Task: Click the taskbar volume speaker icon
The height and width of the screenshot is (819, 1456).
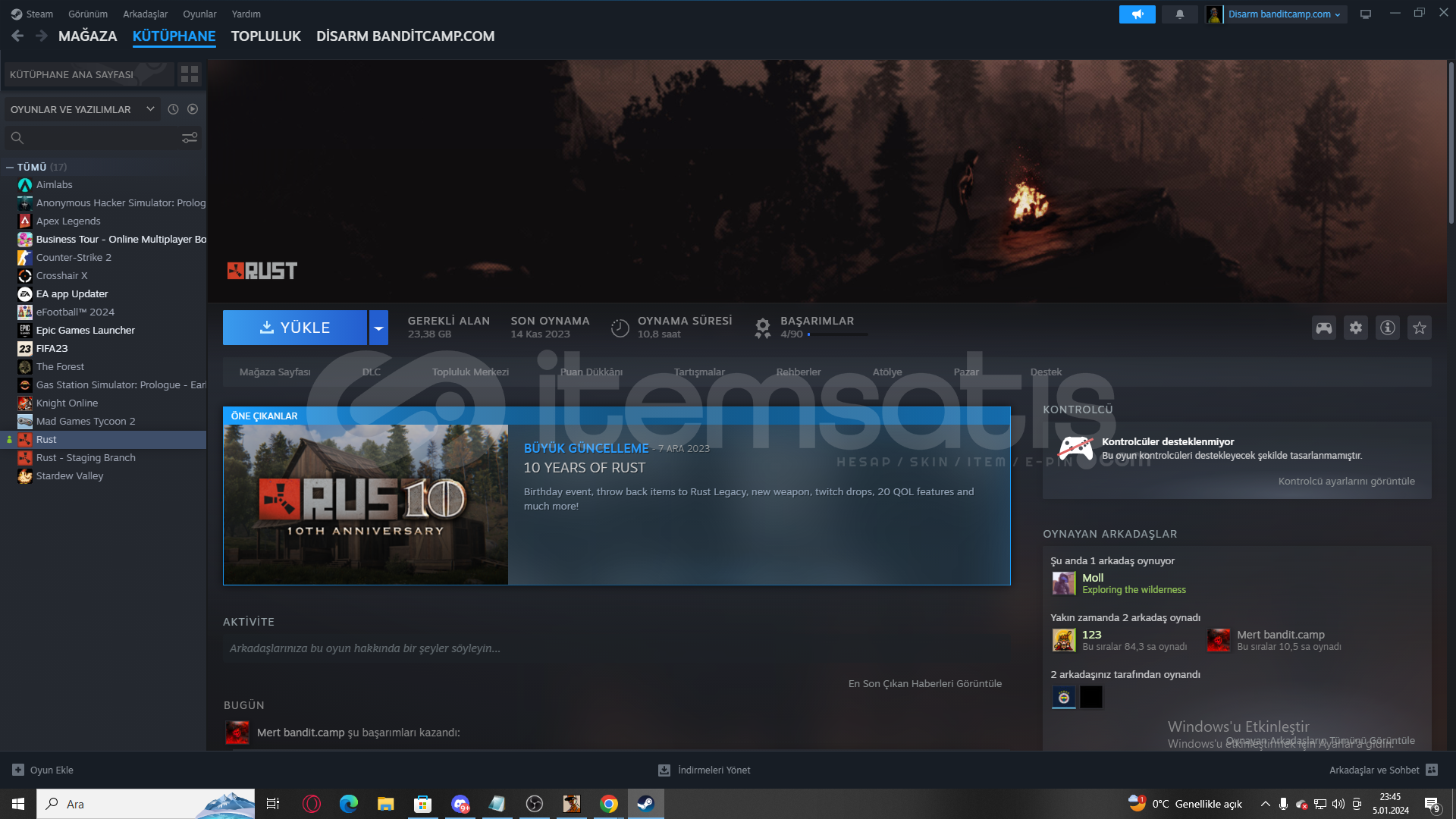Action: [1338, 804]
